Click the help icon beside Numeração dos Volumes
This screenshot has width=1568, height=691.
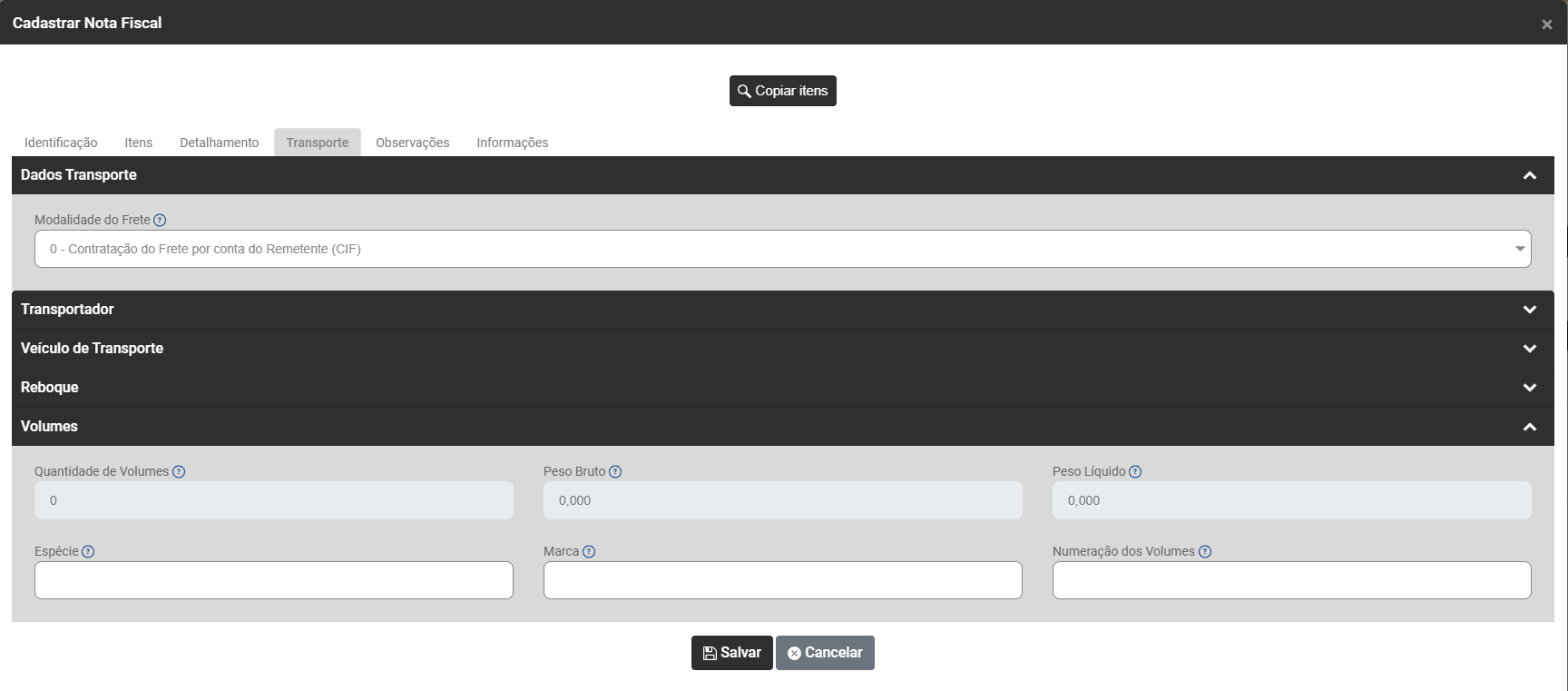point(1205,551)
